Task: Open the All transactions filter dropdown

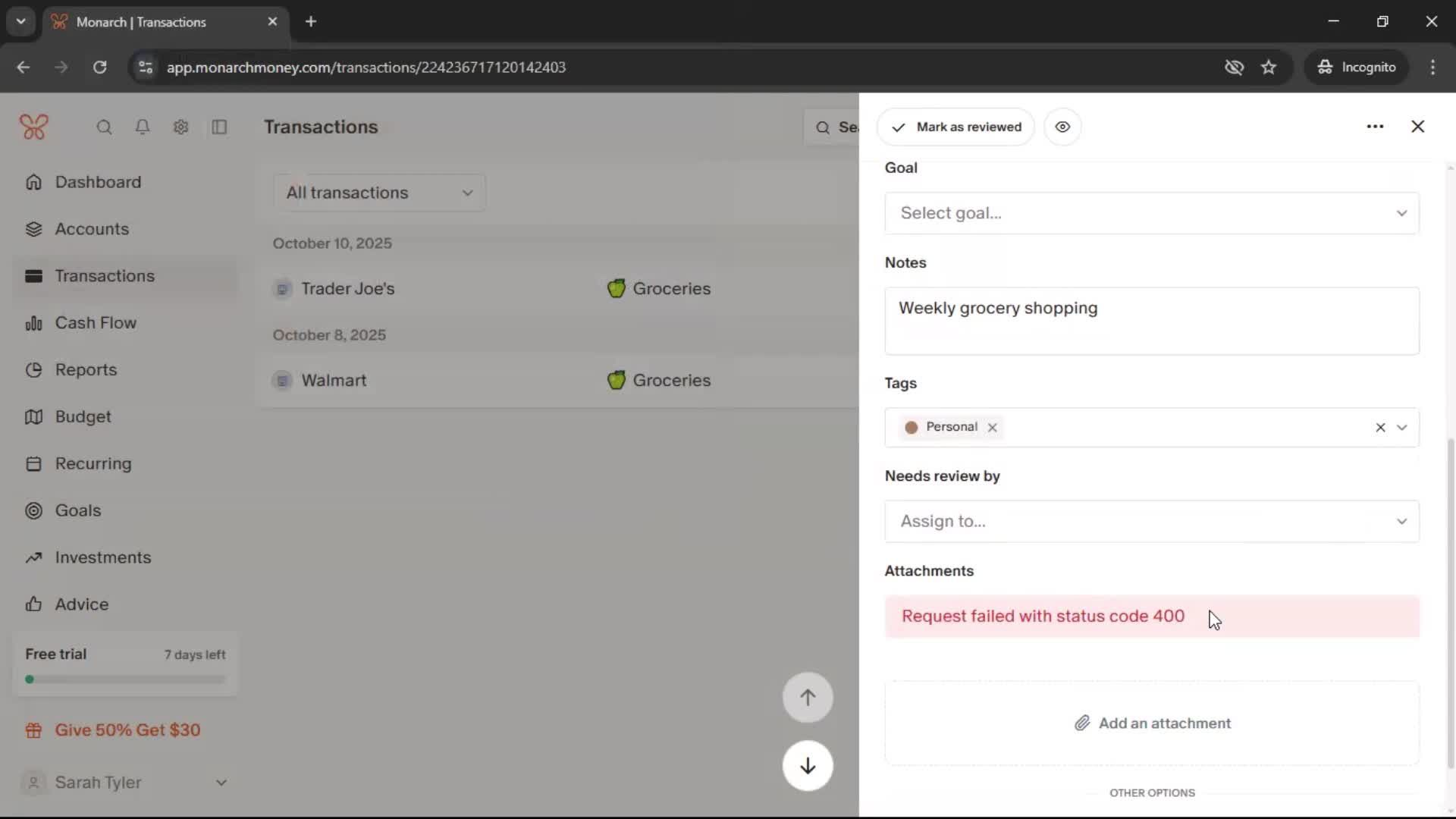Action: coord(379,193)
